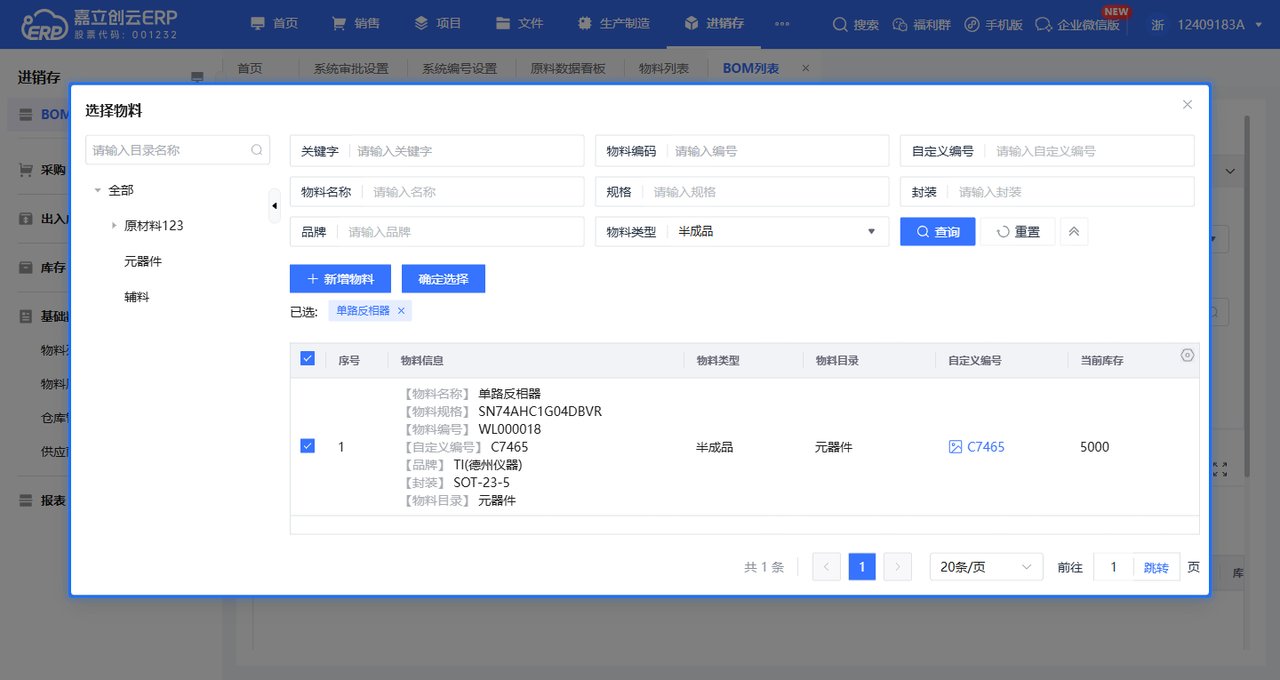Click the sidebar collapse icon beside 进销存
This screenshot has width=1280, height=680.
197,77
